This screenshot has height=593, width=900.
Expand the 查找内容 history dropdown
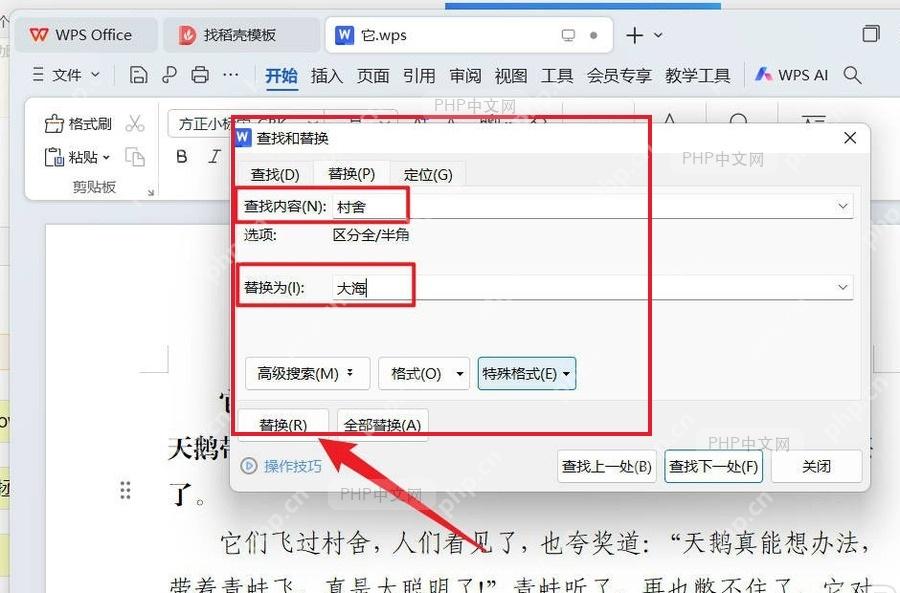point(843,206)
